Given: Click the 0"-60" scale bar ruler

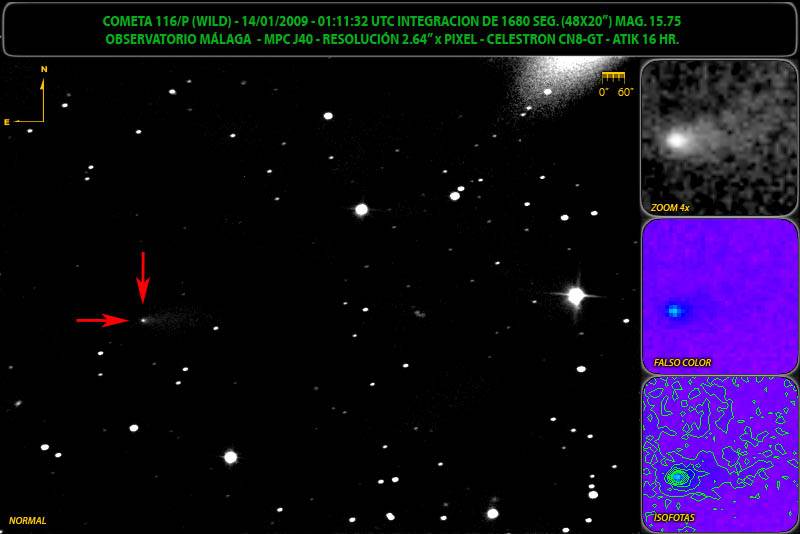Looking at the screenshot, I should pos(613,77).
